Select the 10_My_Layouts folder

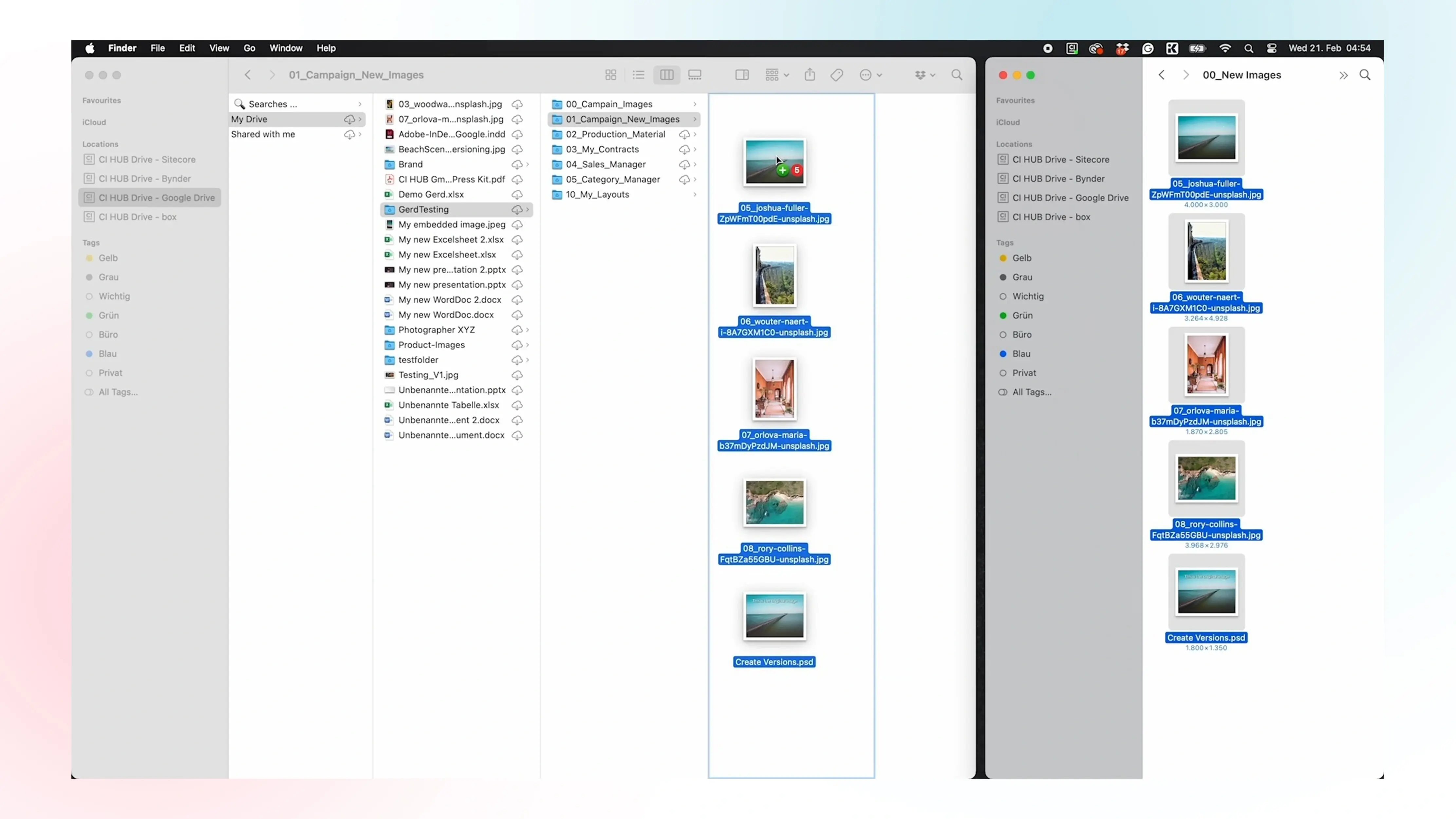tap(624, 195)
